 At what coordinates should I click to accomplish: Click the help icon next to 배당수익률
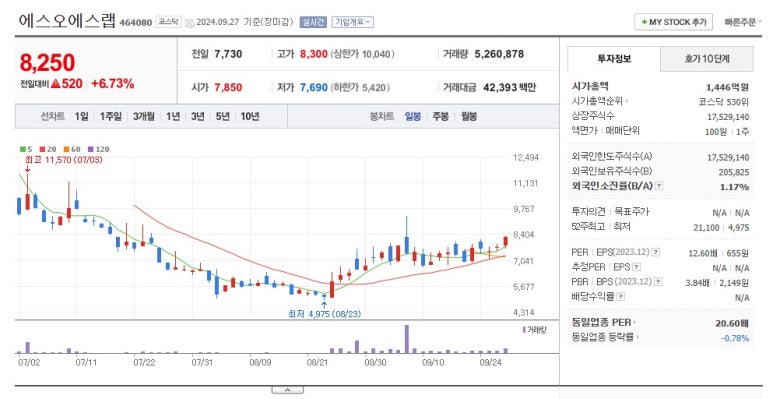coord(621,297)
